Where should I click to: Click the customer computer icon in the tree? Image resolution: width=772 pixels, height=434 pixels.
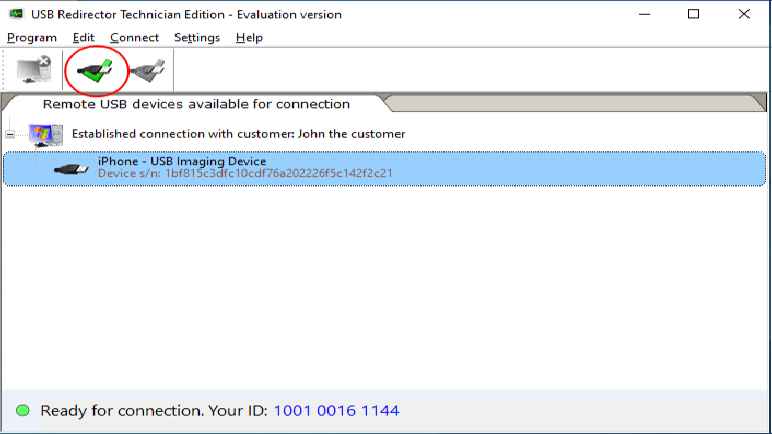[45, 134]
